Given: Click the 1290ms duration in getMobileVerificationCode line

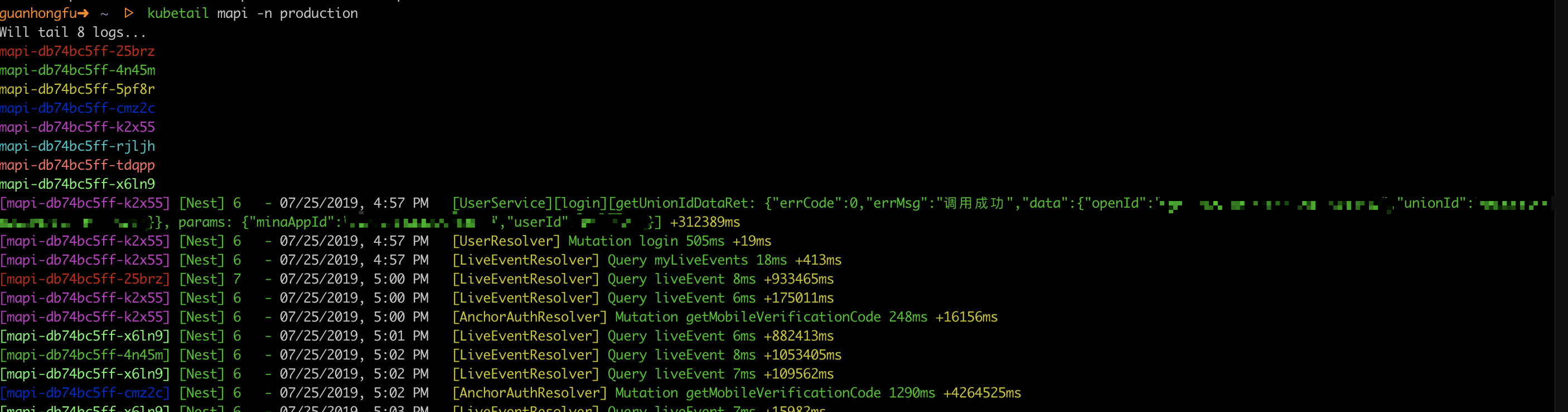Looking at the screenshot, I should tap(911, 393).
